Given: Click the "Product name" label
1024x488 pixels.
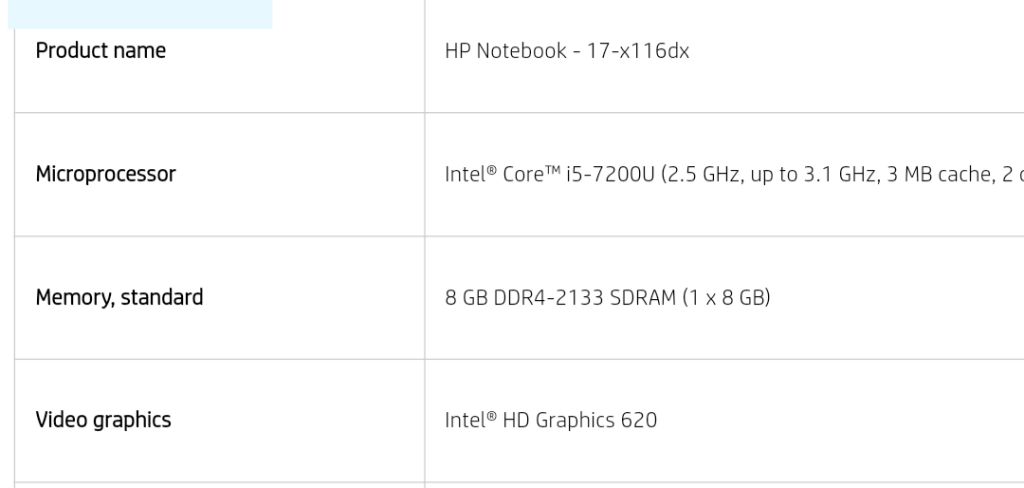Looking at the screenshot, I should click(101, 50).
